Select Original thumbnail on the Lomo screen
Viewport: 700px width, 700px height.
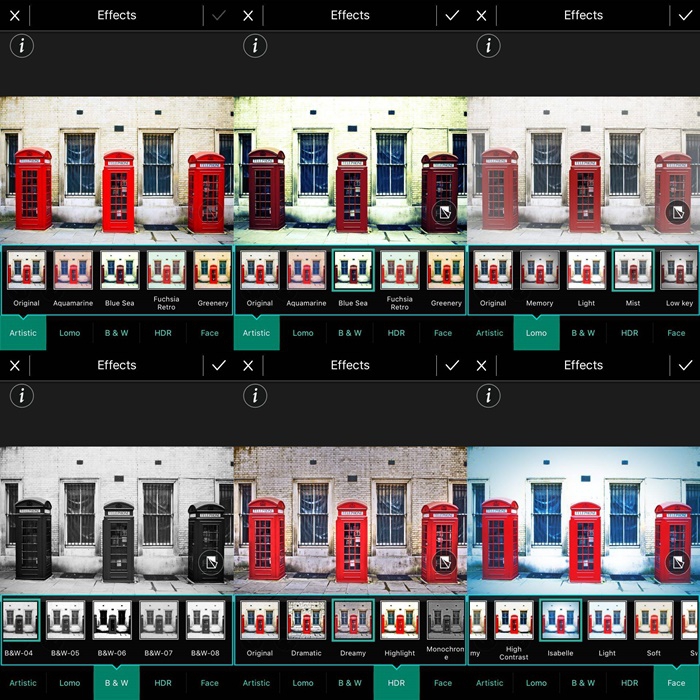(493, 270)
